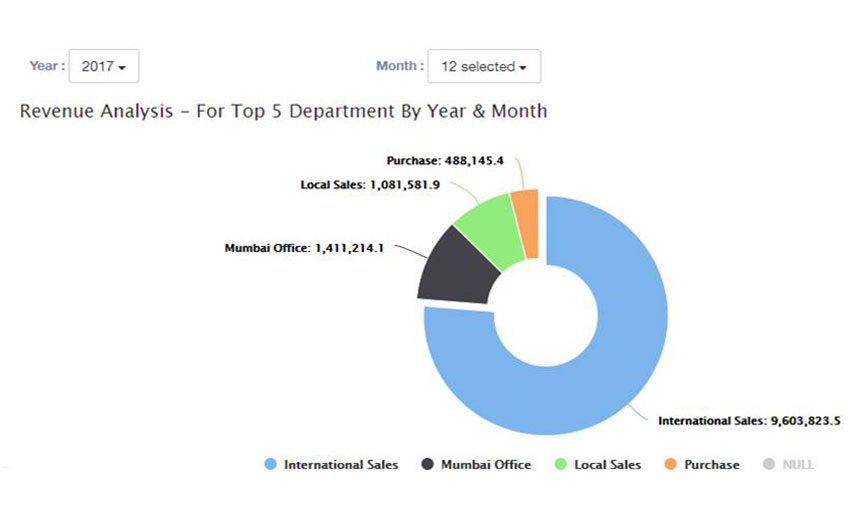Screen dimensions: 857x517
Task: Toggle International Sales series via legend text
Action: coord(340,465)
